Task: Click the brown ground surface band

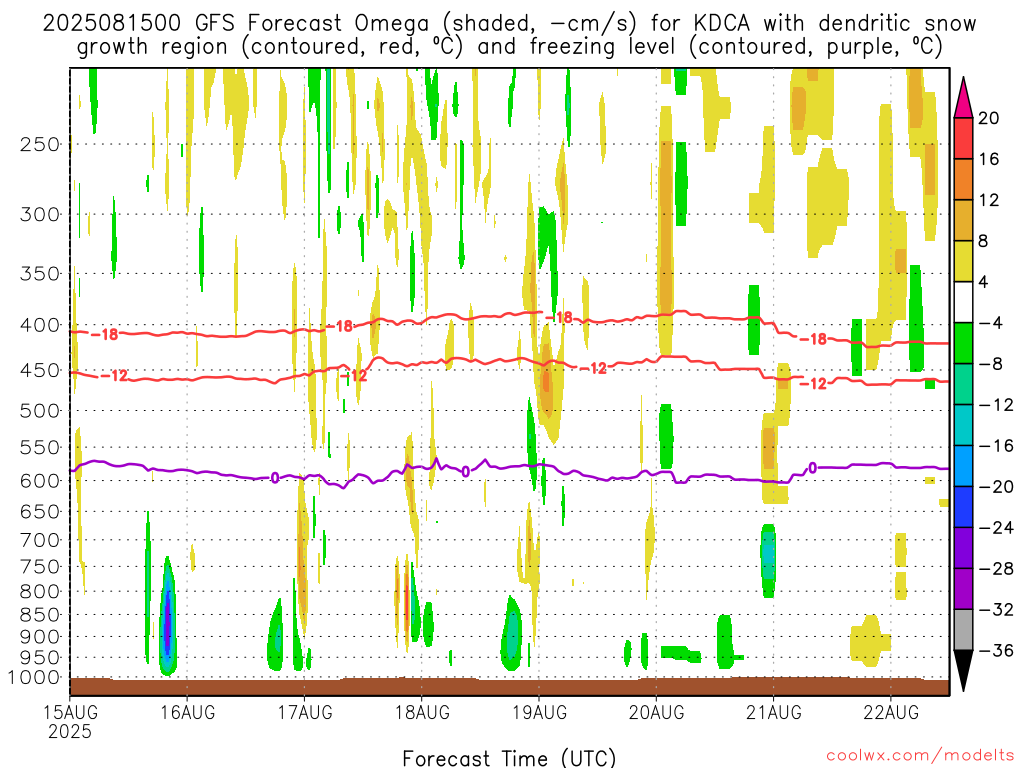Action: point(509,687)
